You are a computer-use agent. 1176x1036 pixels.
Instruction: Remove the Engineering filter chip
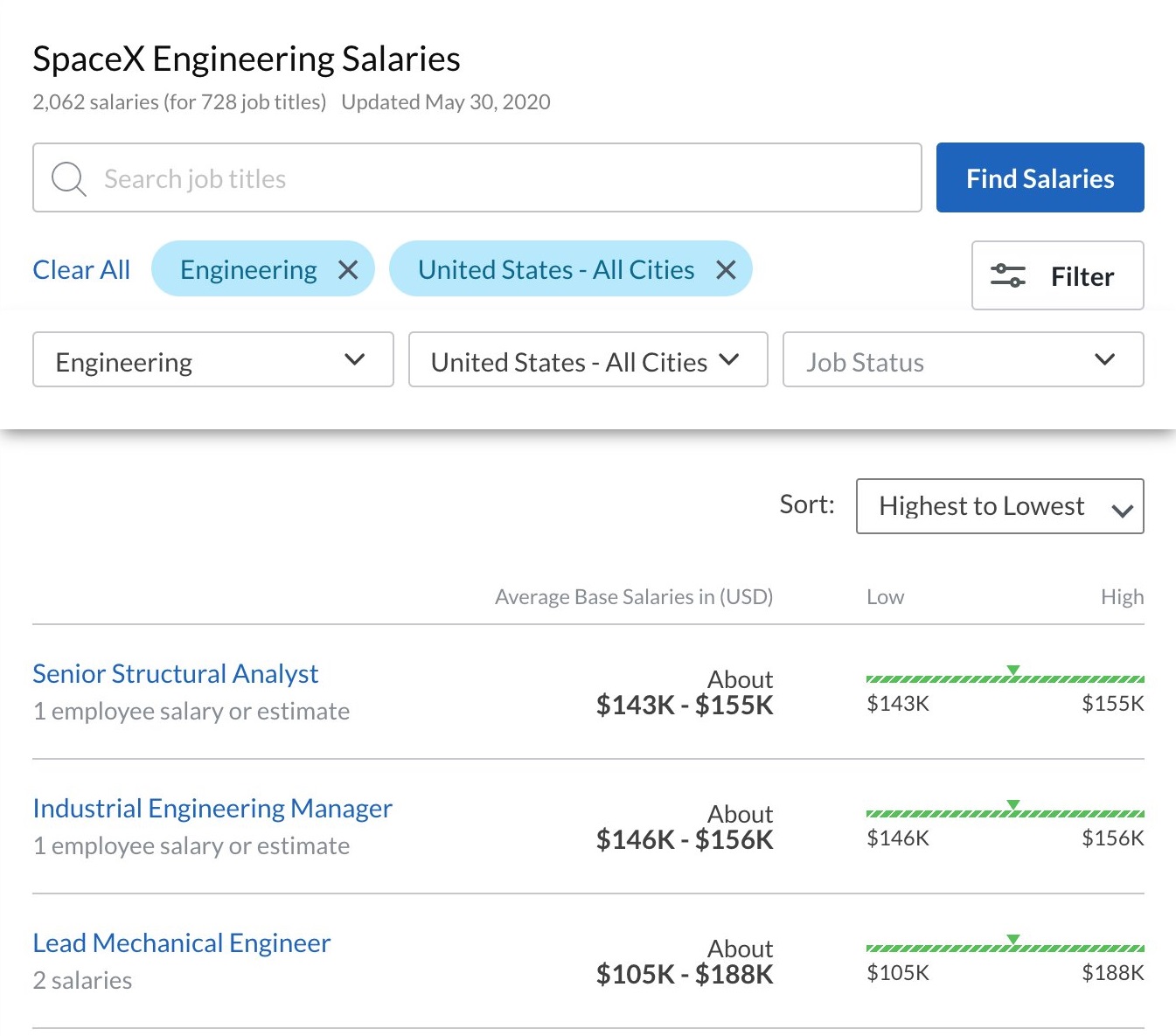click(348, 270)
